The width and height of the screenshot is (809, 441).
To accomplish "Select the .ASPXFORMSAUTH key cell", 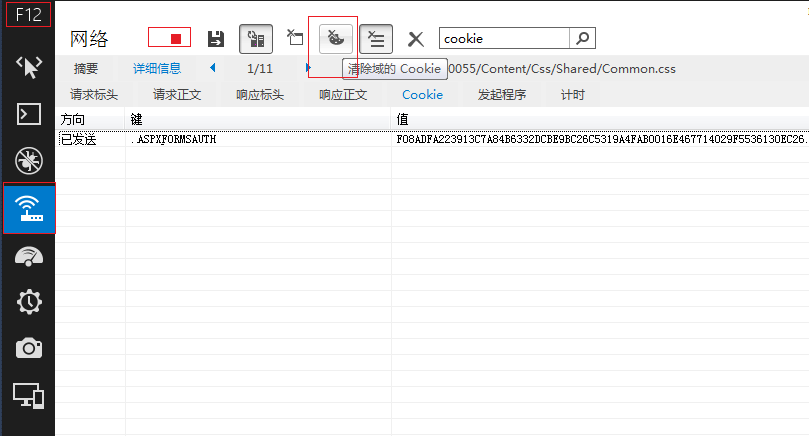I will click(258, 139).
